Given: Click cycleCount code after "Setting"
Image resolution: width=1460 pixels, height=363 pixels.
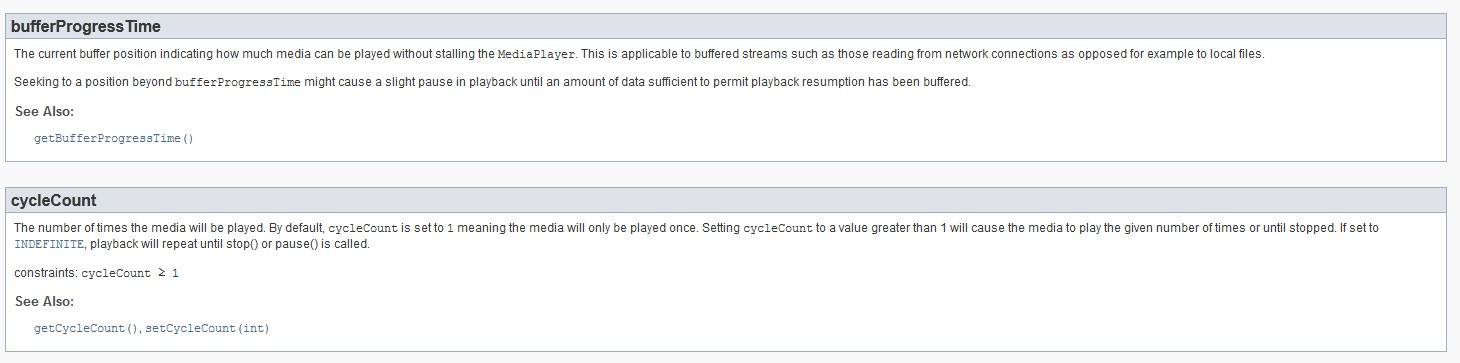Looking at the screenshot, I should 778,228.
